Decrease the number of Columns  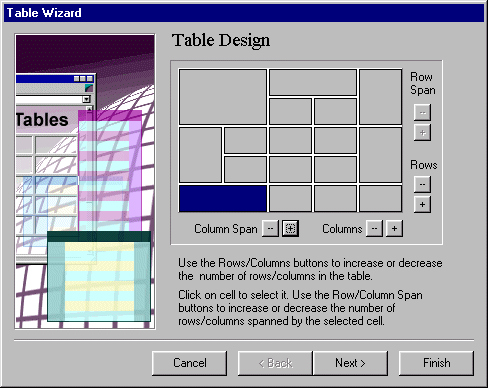pos(374,229)
